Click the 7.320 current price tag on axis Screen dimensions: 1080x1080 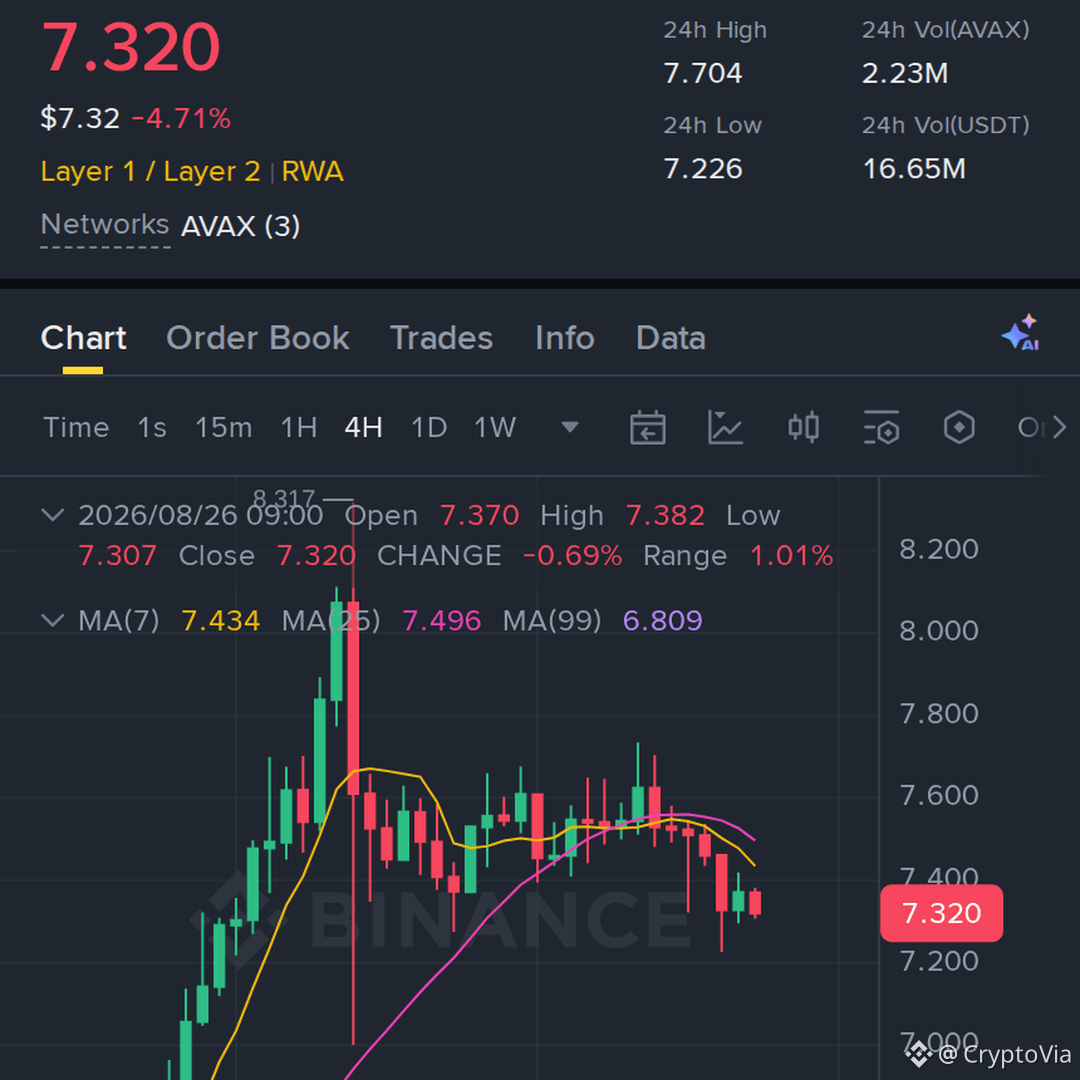[942, 913]
